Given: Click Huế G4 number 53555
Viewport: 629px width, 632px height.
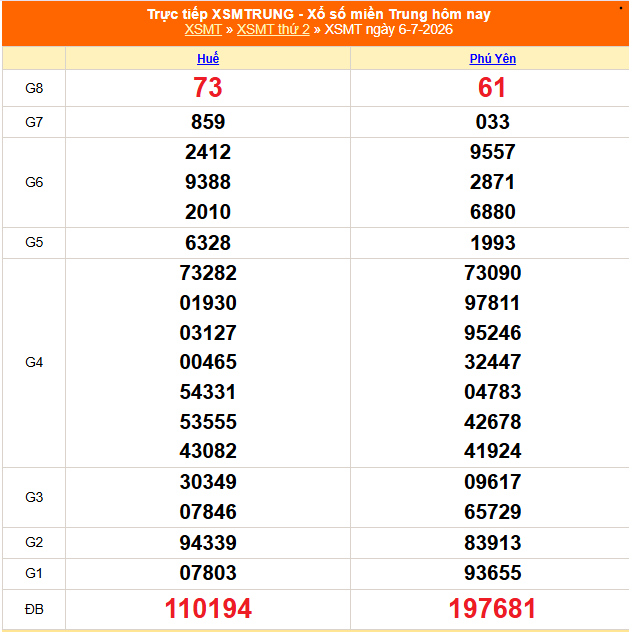Looking at the screenshot, I should 208,422.
